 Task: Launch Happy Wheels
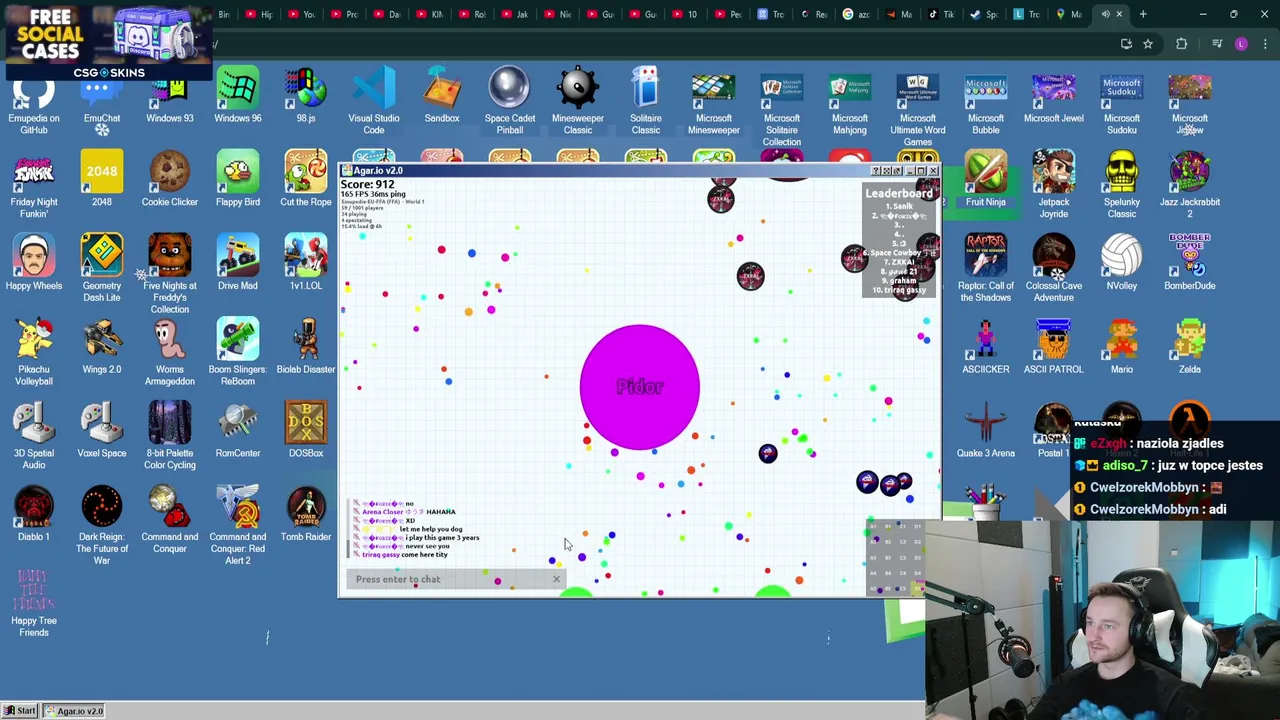pyautogui.click(x=34, y=264)
